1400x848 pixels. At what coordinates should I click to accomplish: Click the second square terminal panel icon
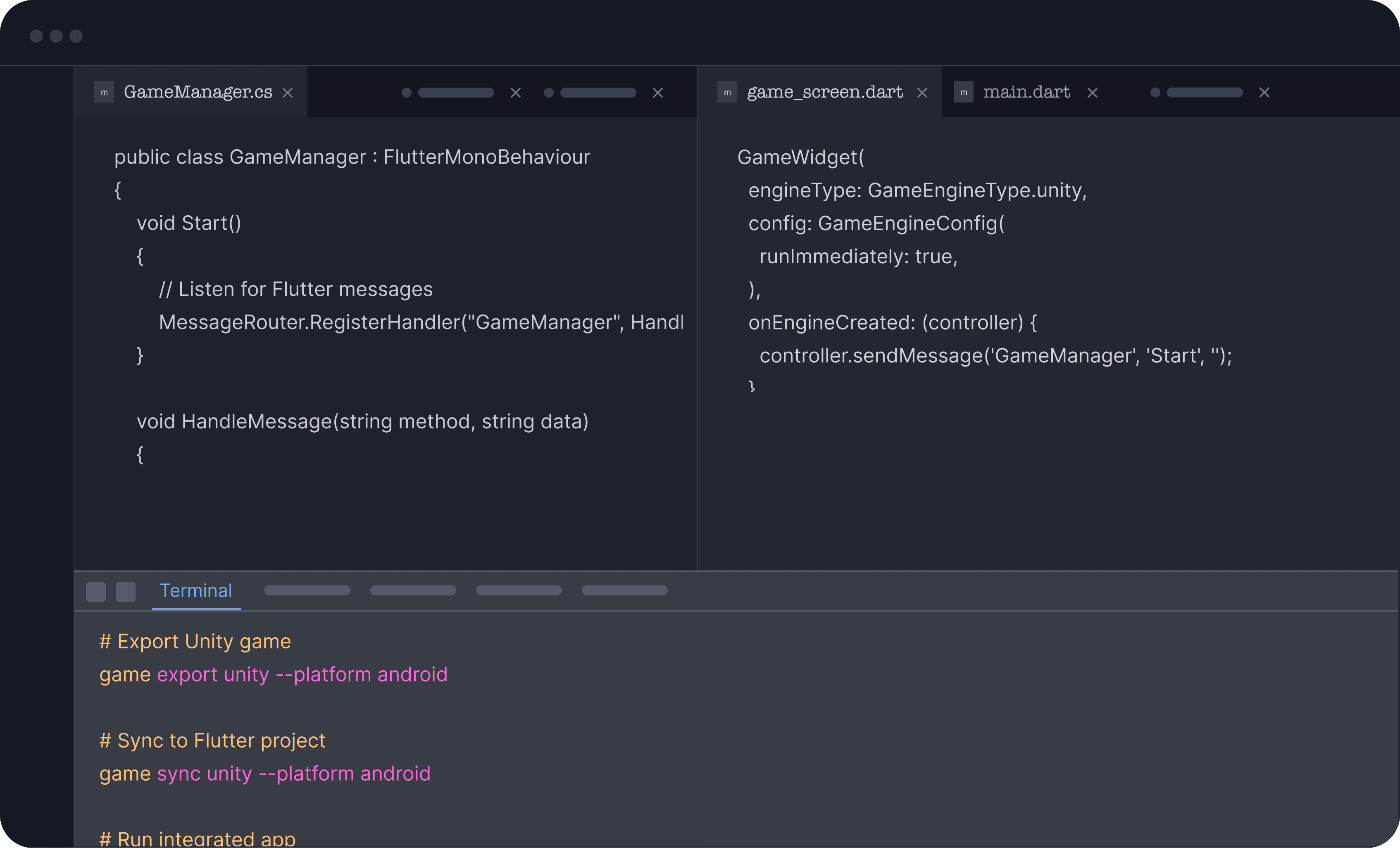[x=126, y=592]
